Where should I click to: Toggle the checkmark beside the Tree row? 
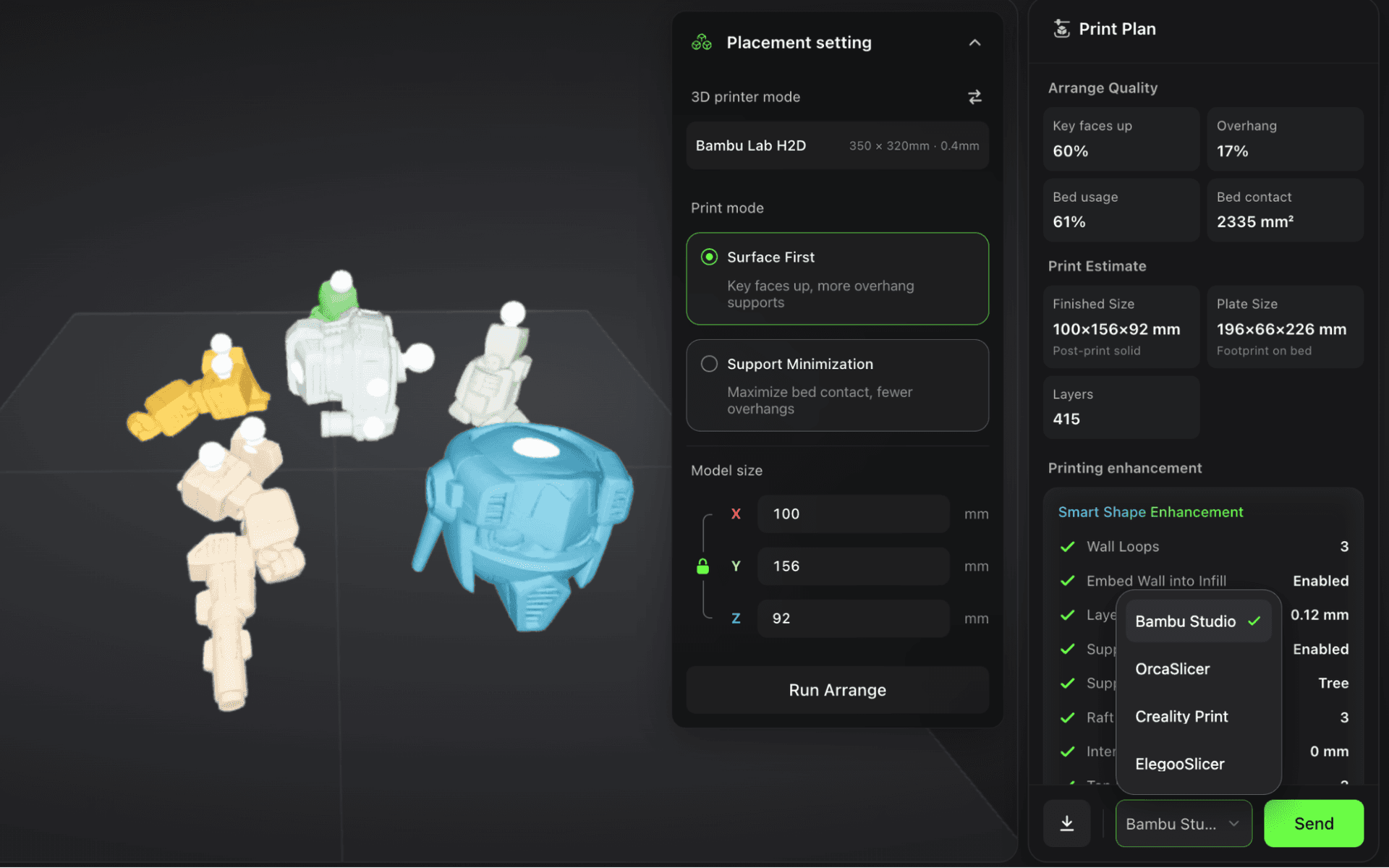[1067, 683]
